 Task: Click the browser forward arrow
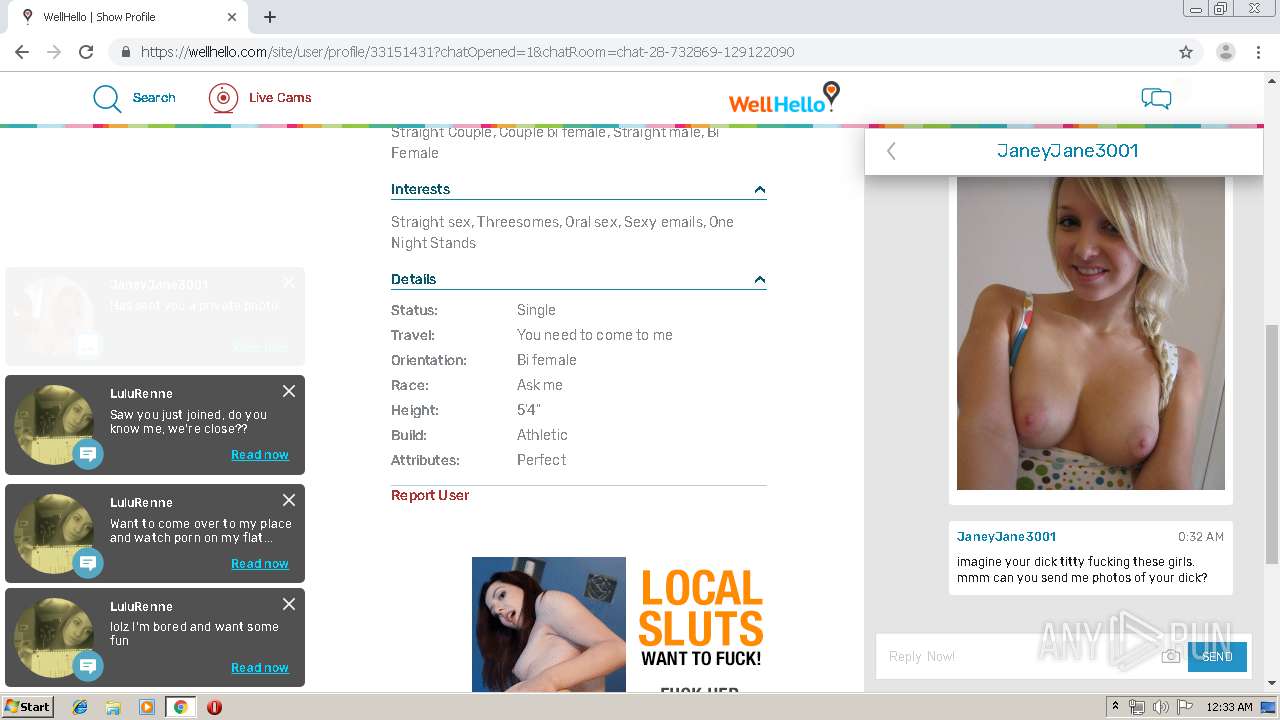(54, 52)
